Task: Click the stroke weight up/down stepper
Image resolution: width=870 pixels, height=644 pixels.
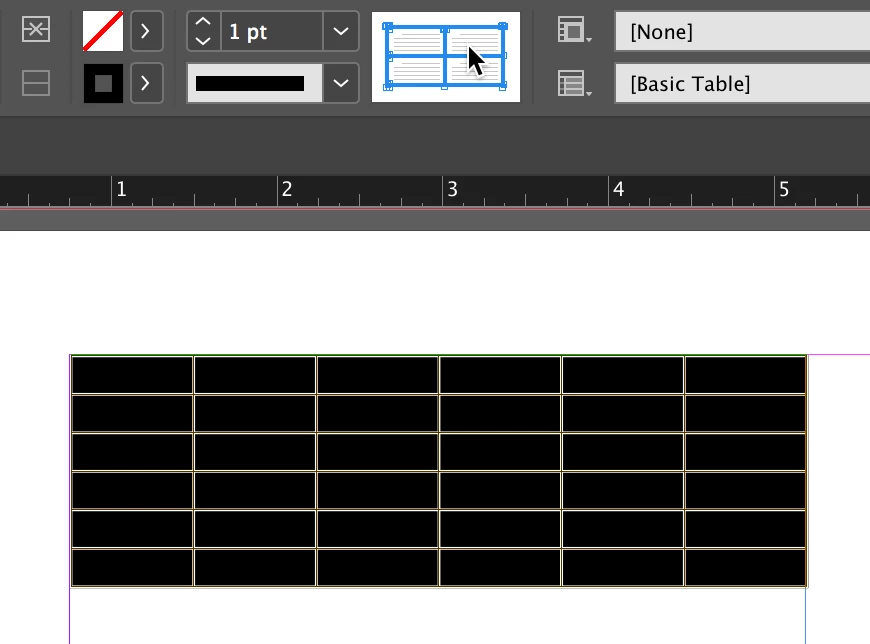Action: (203, 31)
